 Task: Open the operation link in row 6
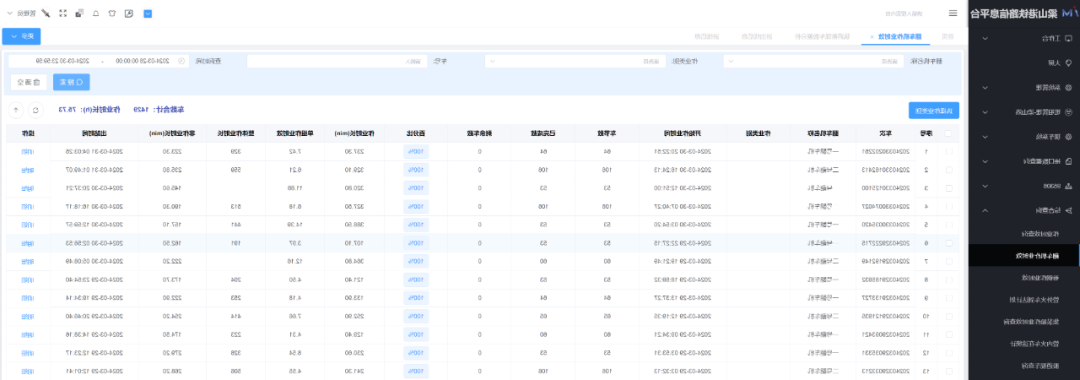pyautogui.click(x=28, y=243)
